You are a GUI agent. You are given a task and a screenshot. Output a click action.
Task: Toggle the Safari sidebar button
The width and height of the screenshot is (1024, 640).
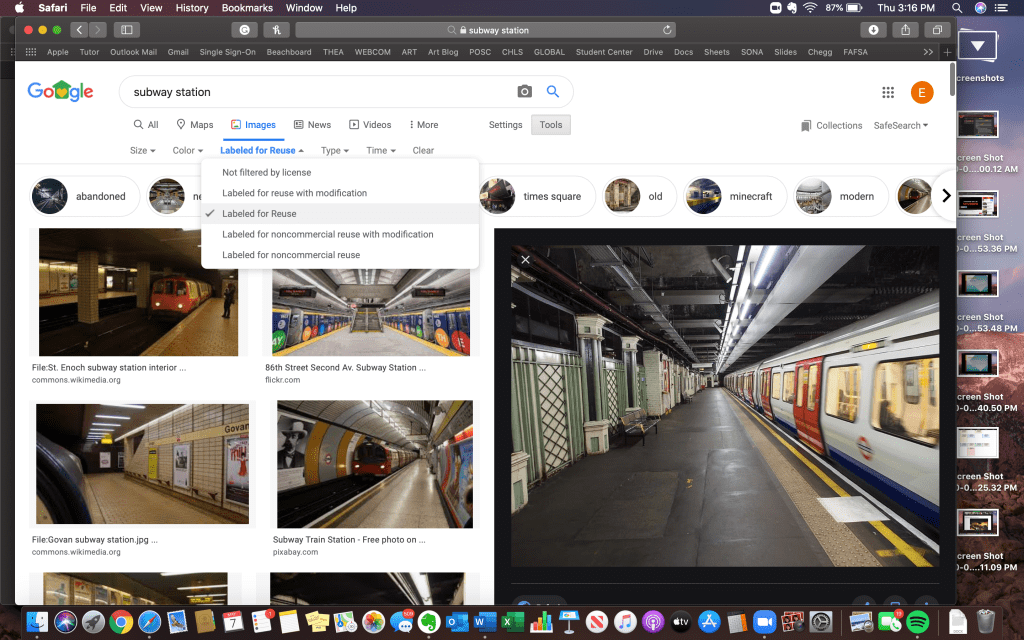tap(127, 30)
